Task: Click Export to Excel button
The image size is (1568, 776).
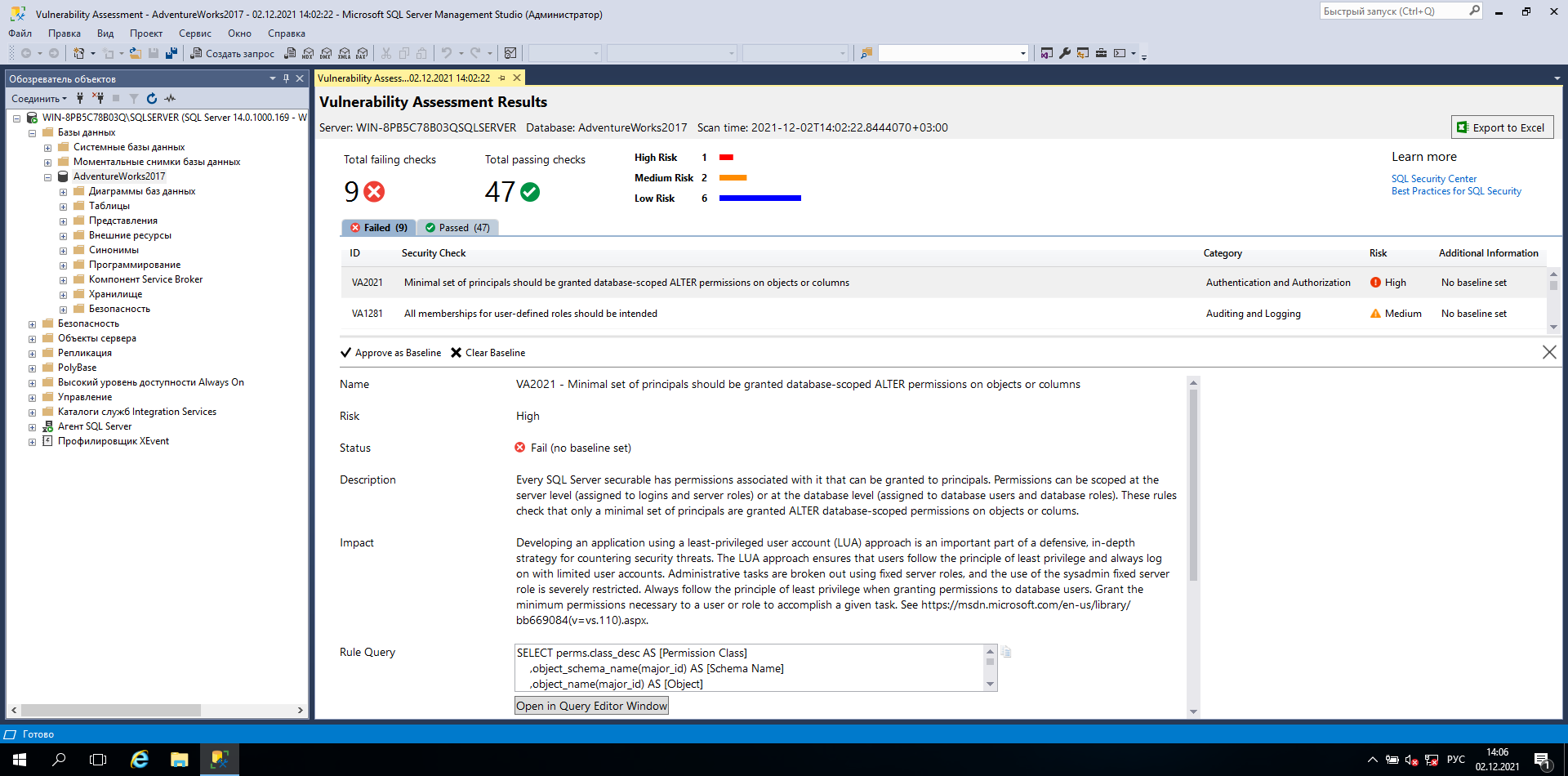Action: coord(1502,127)
